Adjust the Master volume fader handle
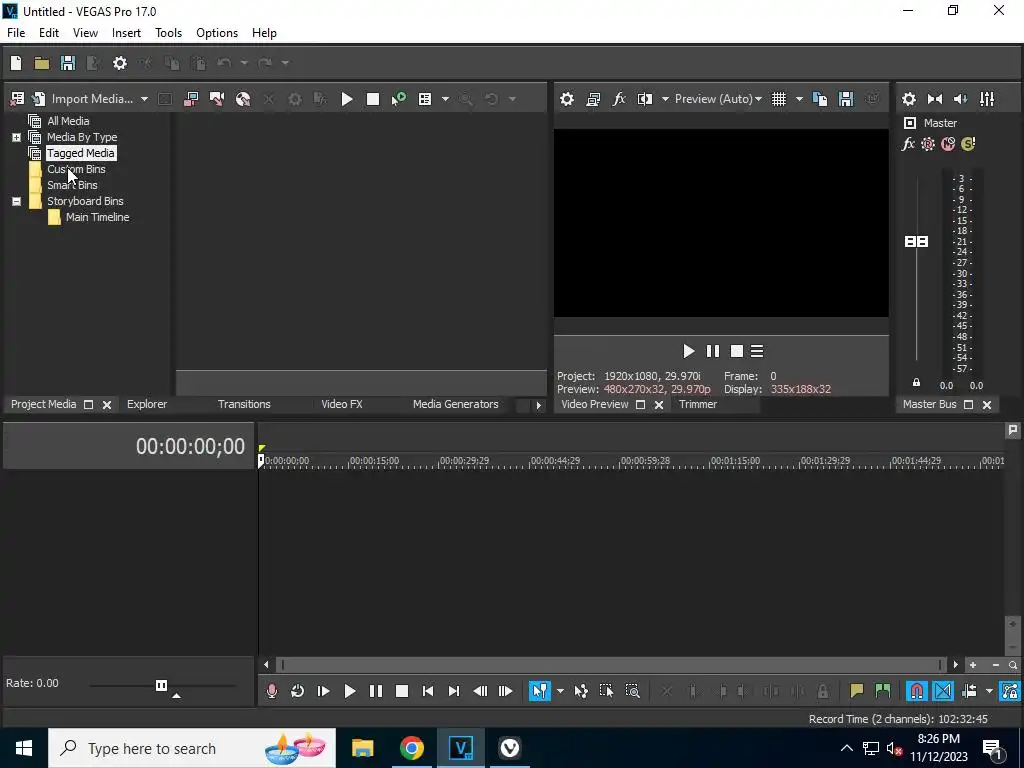The width and height of the screenshot is (1024, 768). coord(916,242)
